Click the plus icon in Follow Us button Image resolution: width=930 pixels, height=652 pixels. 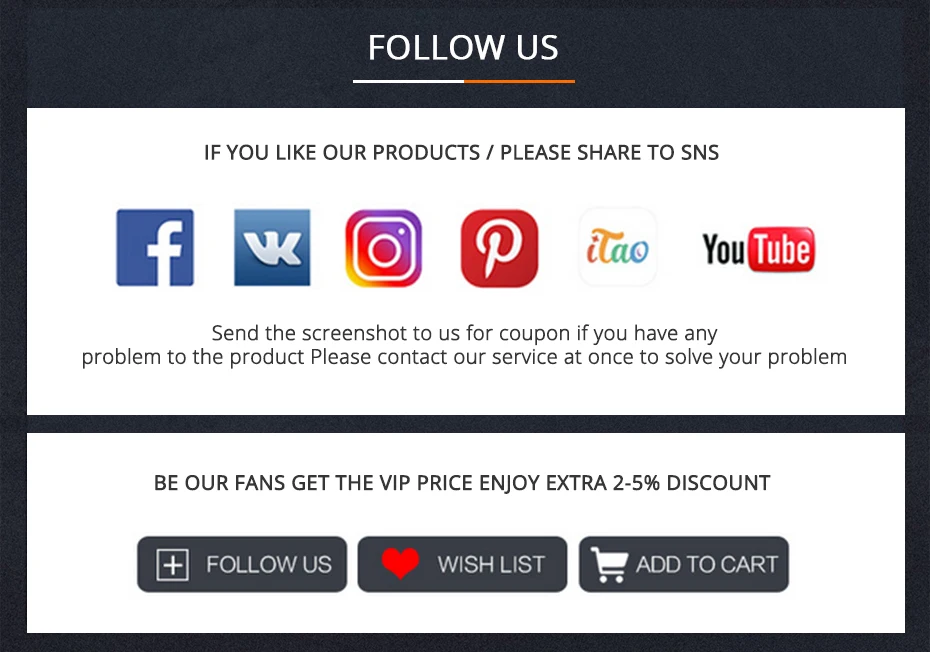[x=173, y=564]
